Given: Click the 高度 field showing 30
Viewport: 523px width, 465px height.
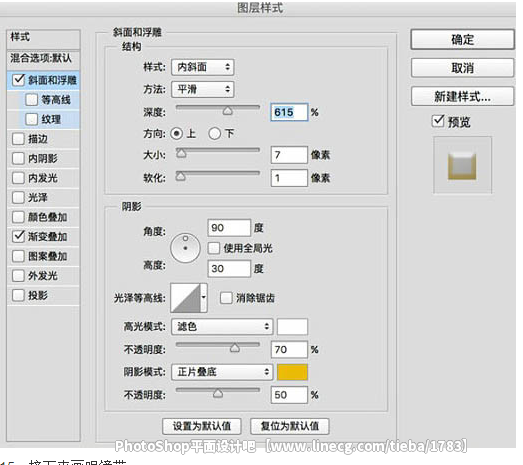Looking at the screenshot, I should coord(229,269).
